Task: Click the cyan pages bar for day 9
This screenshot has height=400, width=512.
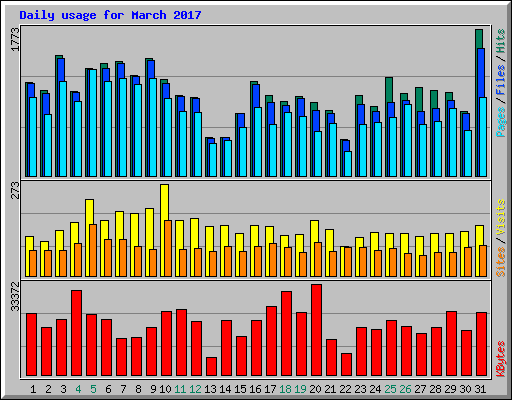Action: (153, 127)
